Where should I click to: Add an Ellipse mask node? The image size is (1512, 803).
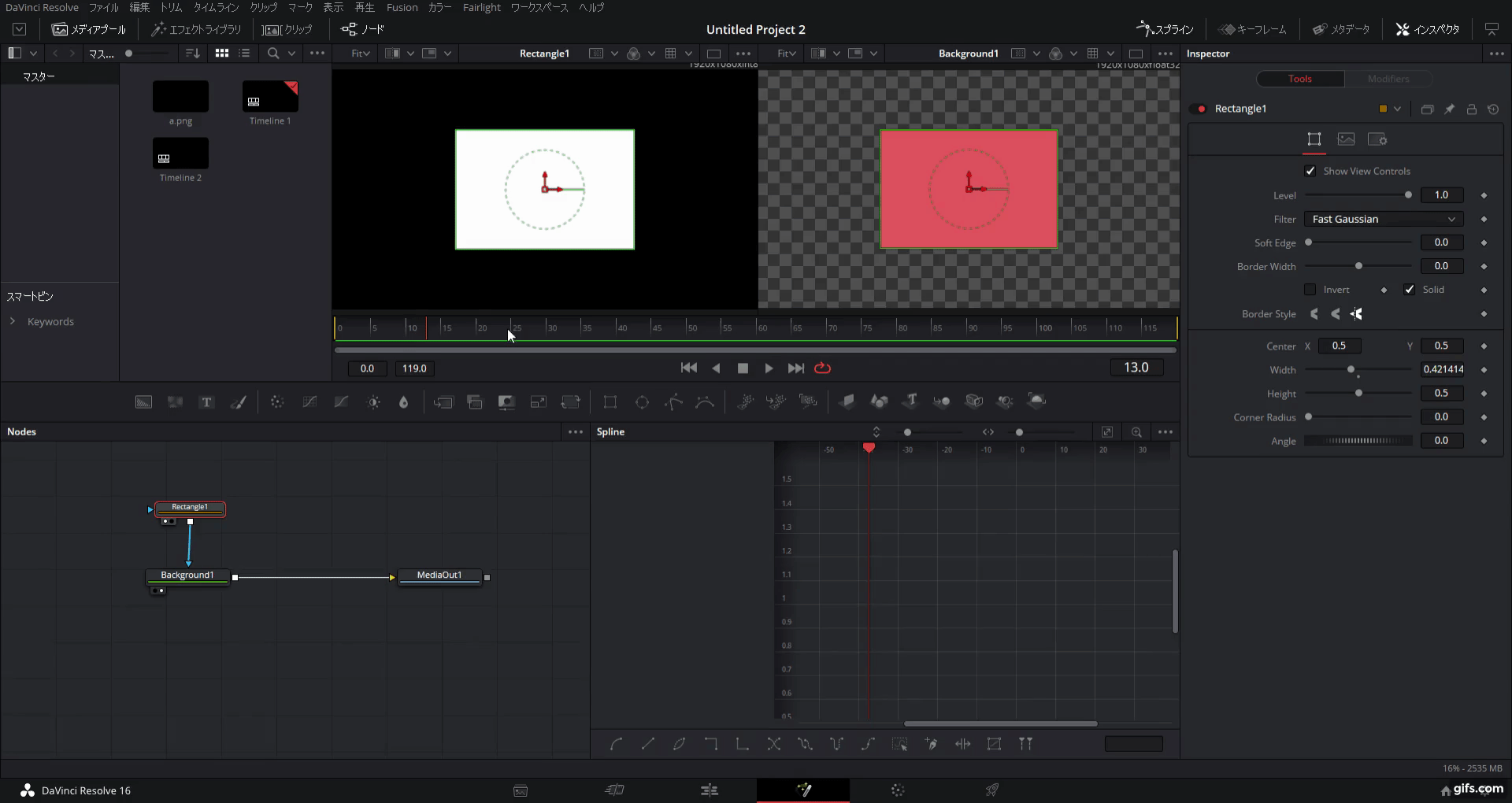pyautogui.click(x=642, y=401)
